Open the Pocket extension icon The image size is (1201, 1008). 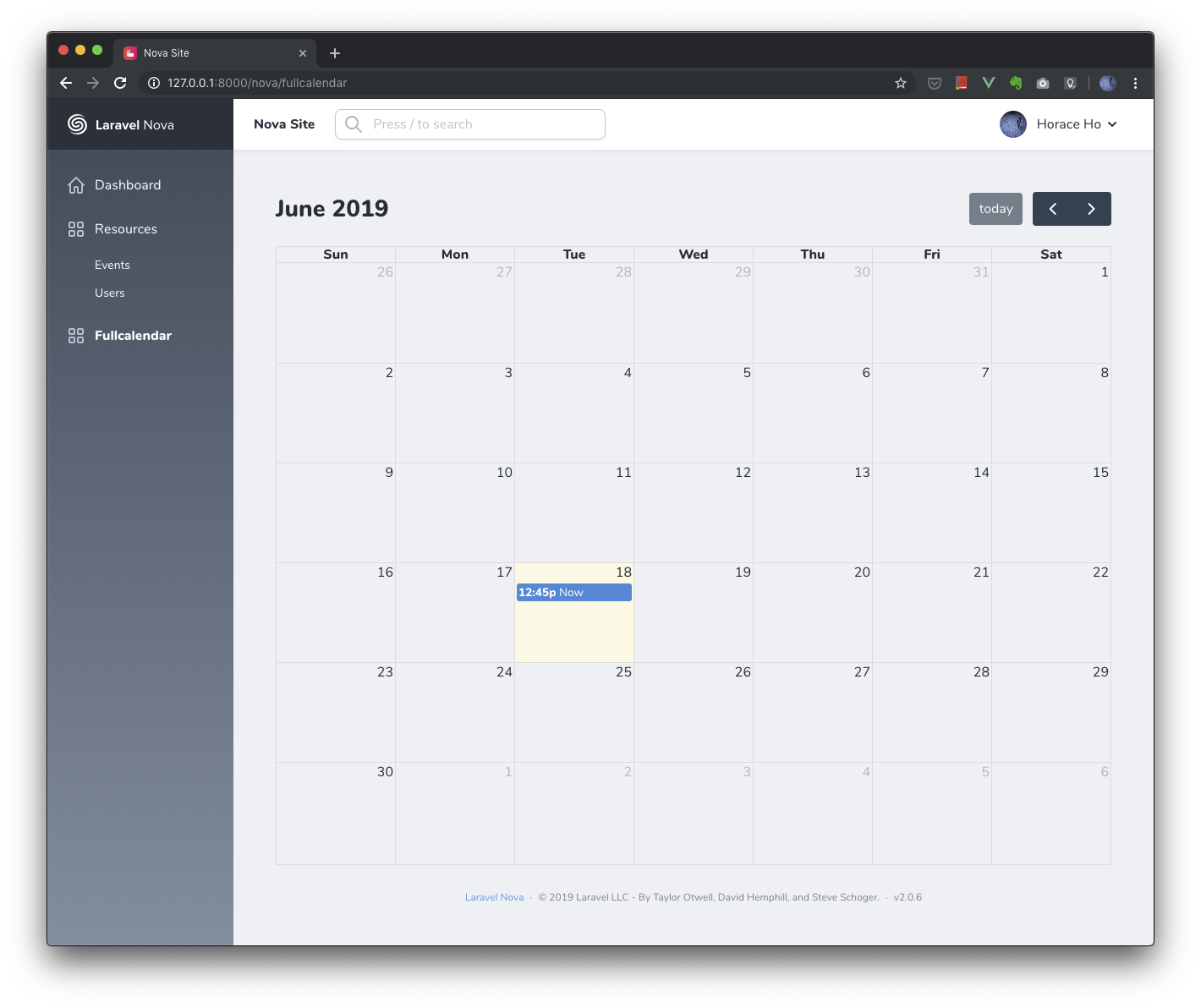click(935, 83)
